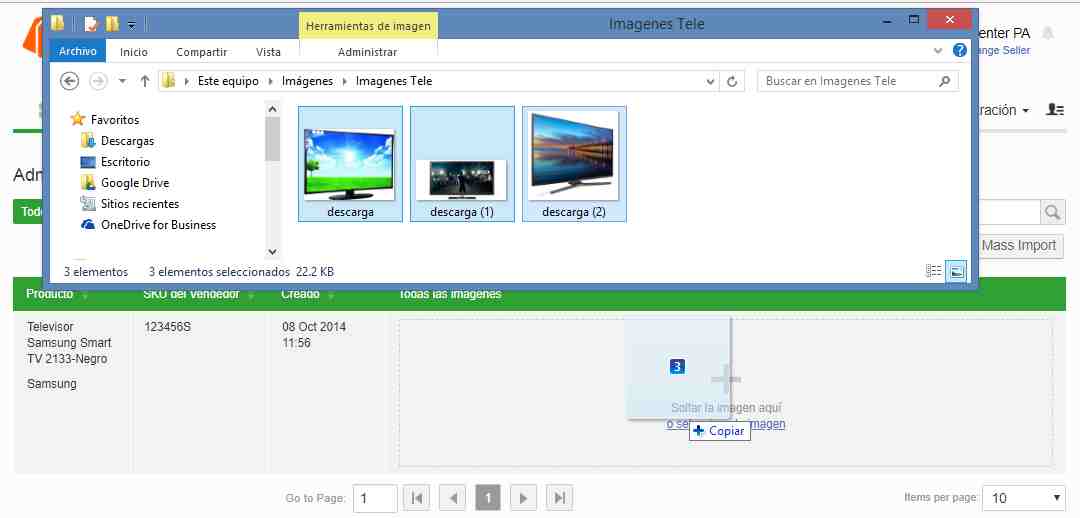Click the back arrow in Explorer navigation
Screen dimensions: 1080x518
click(x=70, y=81)
